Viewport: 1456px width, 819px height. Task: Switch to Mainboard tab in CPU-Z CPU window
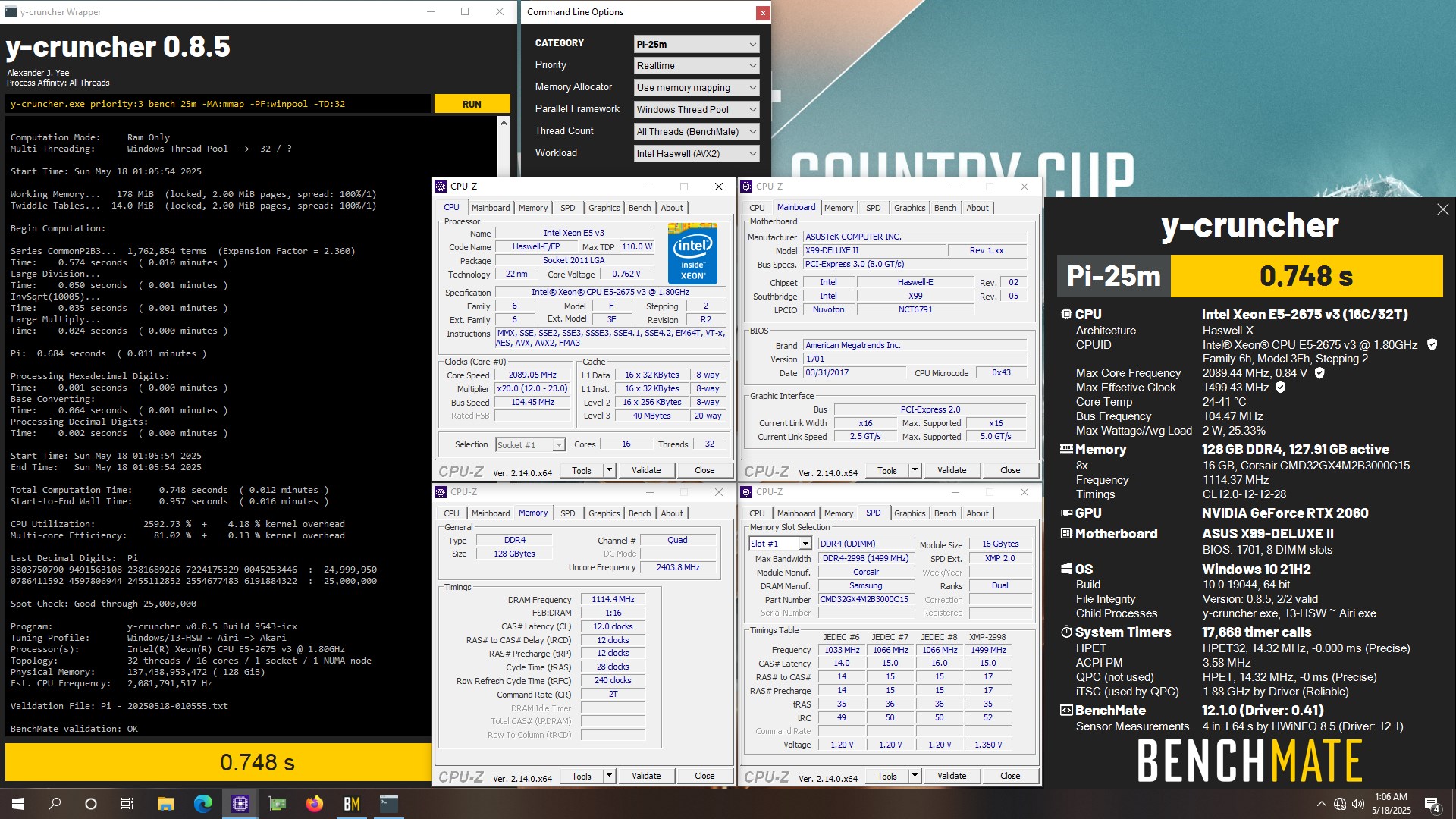(491, 208)
